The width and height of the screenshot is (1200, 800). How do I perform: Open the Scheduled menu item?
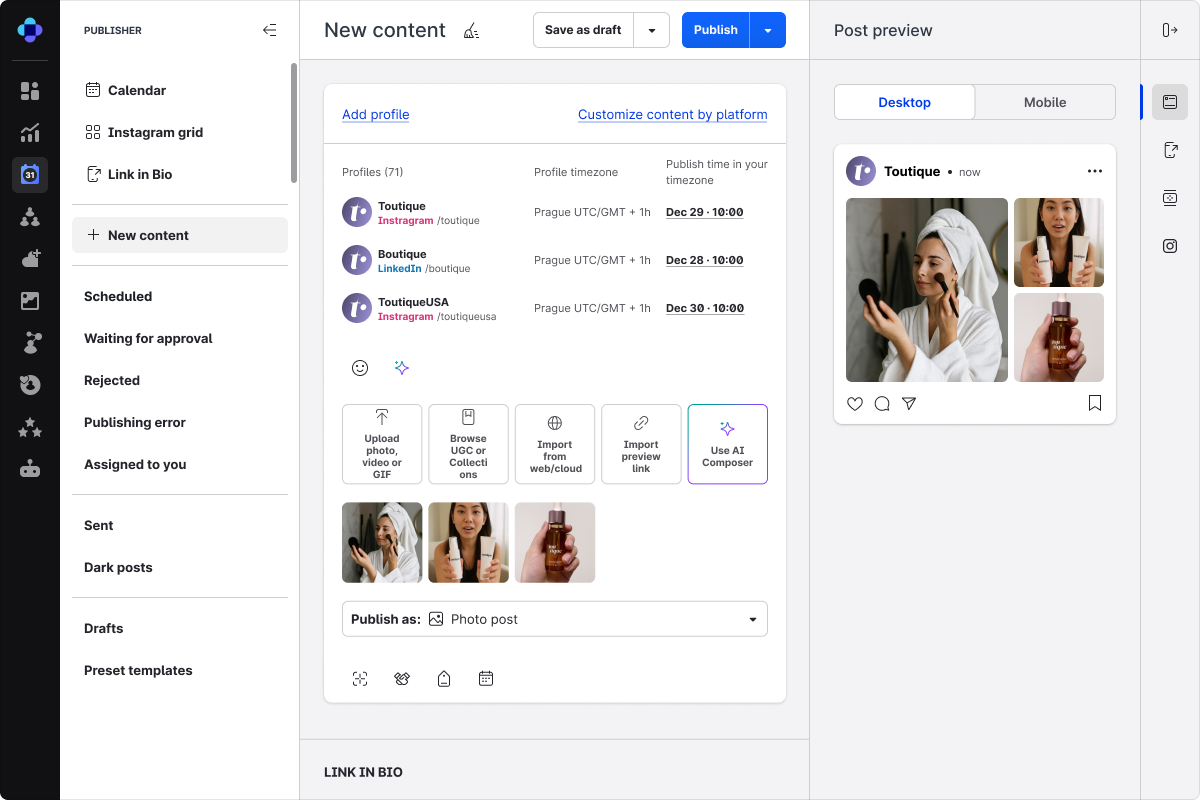click(118, 296)
